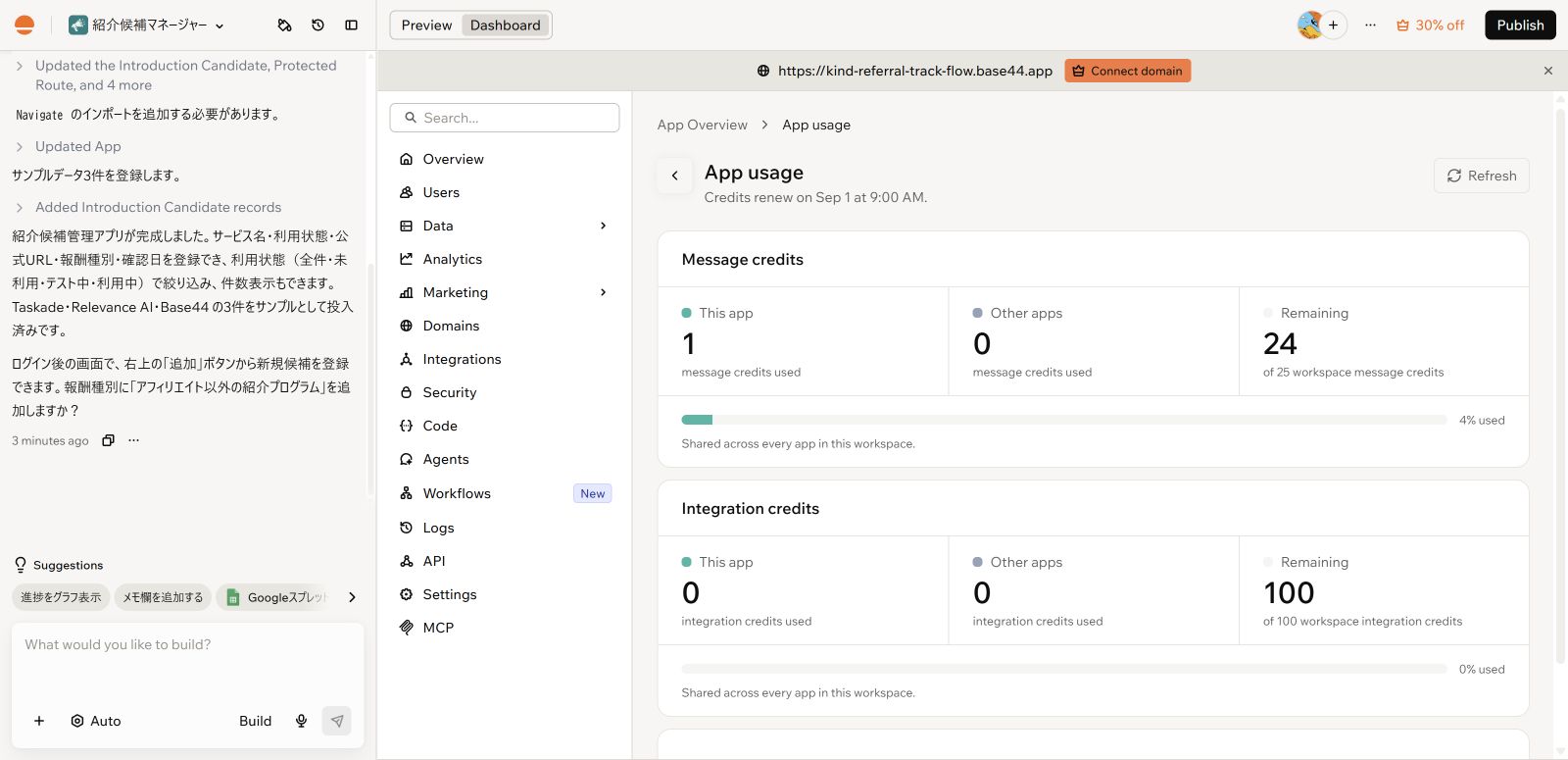Screen dimensions: 1568x760
Task: Click the 30% off offer link
Action: [1430, 25]
